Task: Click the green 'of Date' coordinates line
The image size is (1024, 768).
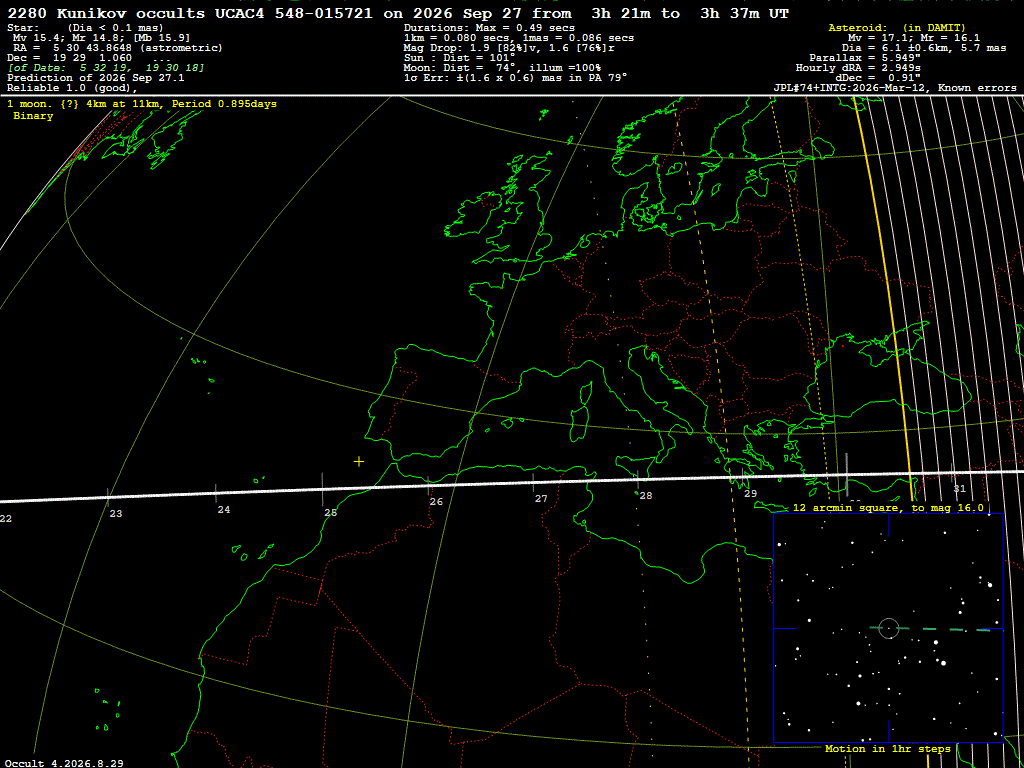Action: 106,68
